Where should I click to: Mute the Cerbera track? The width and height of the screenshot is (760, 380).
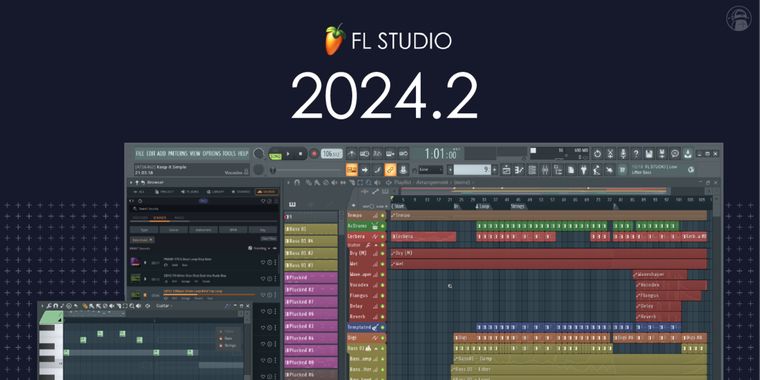pos(382,237)
